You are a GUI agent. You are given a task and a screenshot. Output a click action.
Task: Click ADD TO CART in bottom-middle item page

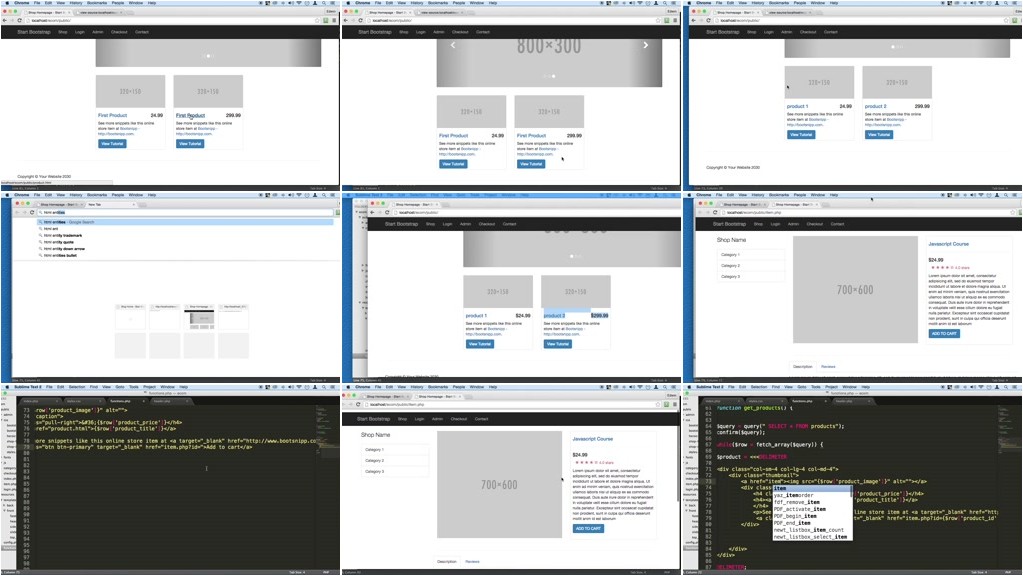(x=588, y=528)
